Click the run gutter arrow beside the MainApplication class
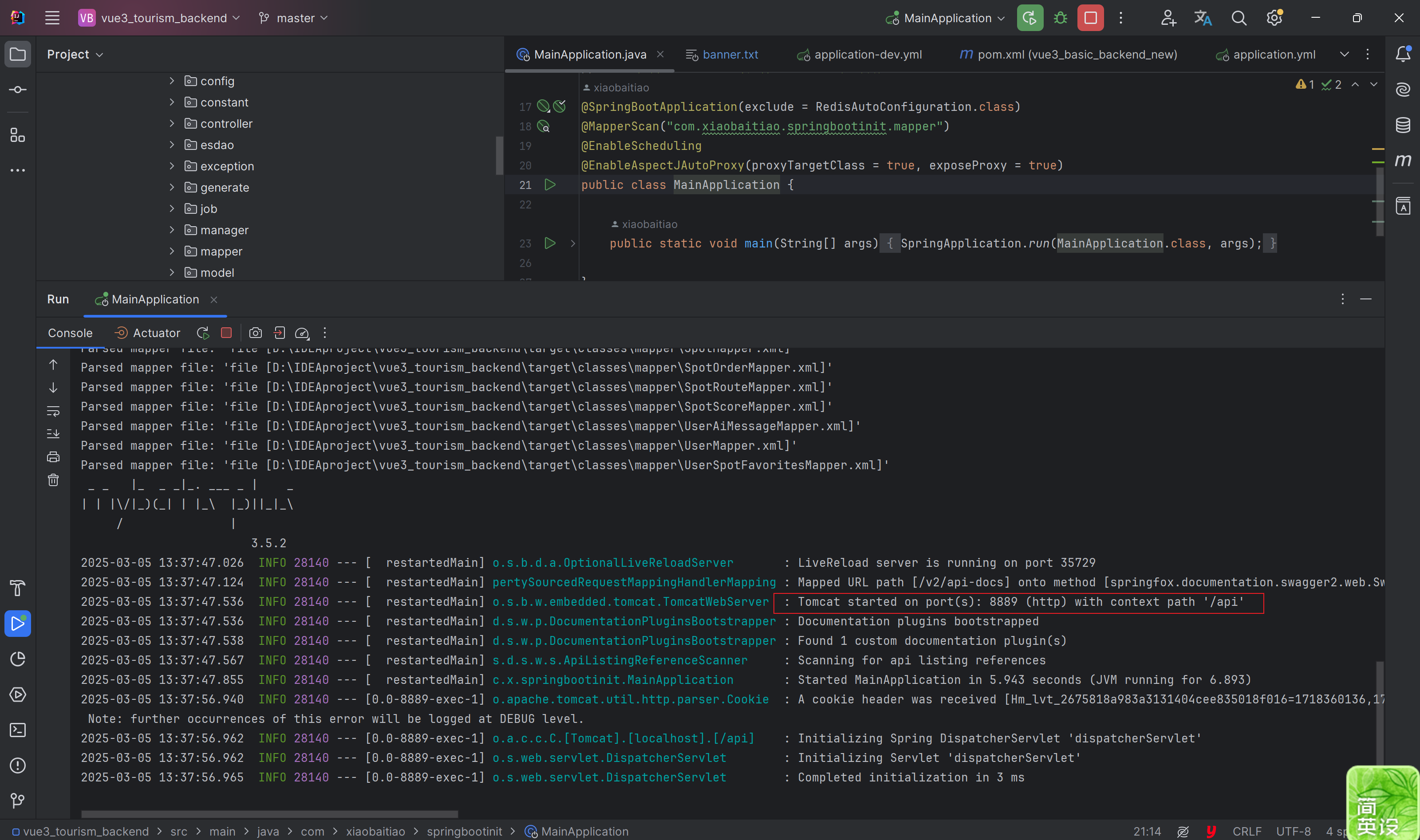The height and width of the screenshot is (840, 1420). (x=550, y=184)
